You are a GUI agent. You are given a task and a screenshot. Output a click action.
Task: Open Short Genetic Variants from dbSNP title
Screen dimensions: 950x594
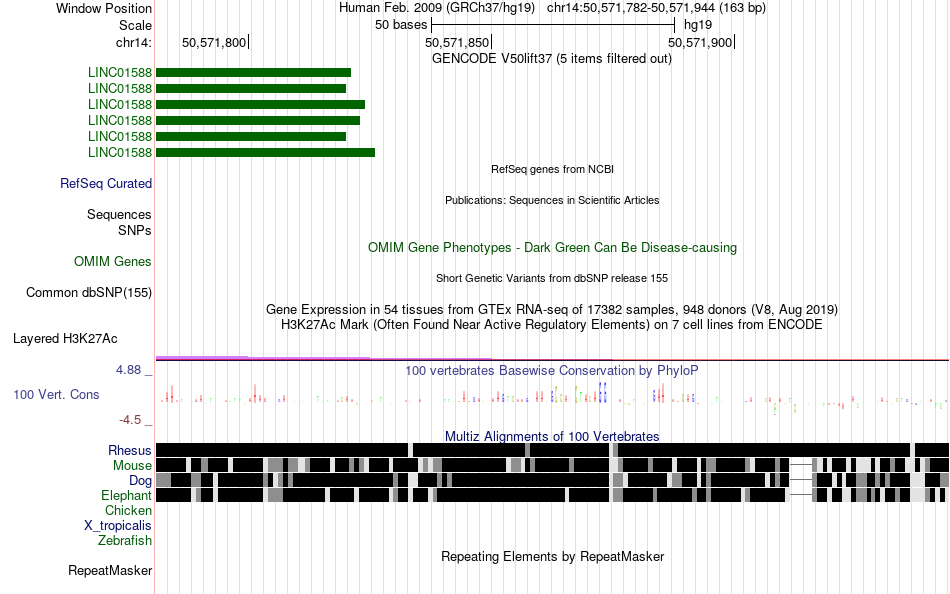click(552, 278)
